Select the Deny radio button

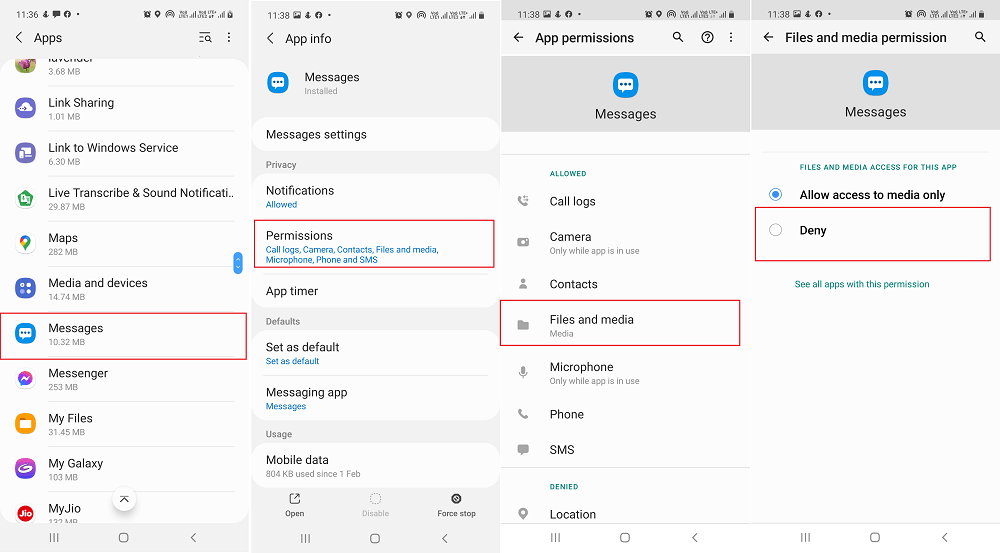tap(776, 230)
